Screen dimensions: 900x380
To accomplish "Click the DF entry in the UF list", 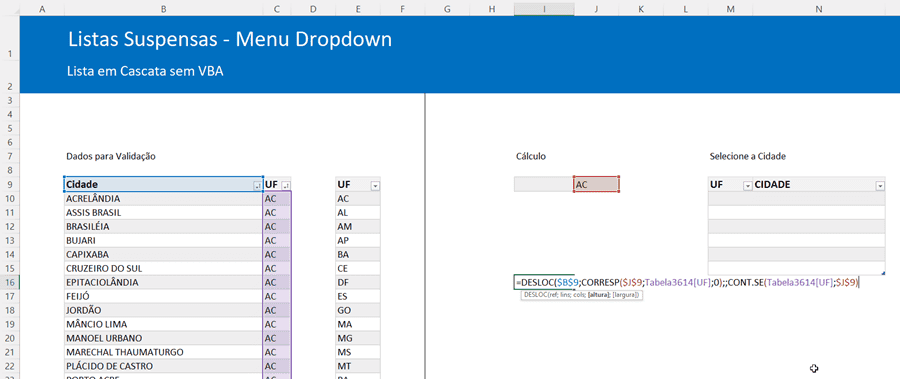I will point(358,282).
